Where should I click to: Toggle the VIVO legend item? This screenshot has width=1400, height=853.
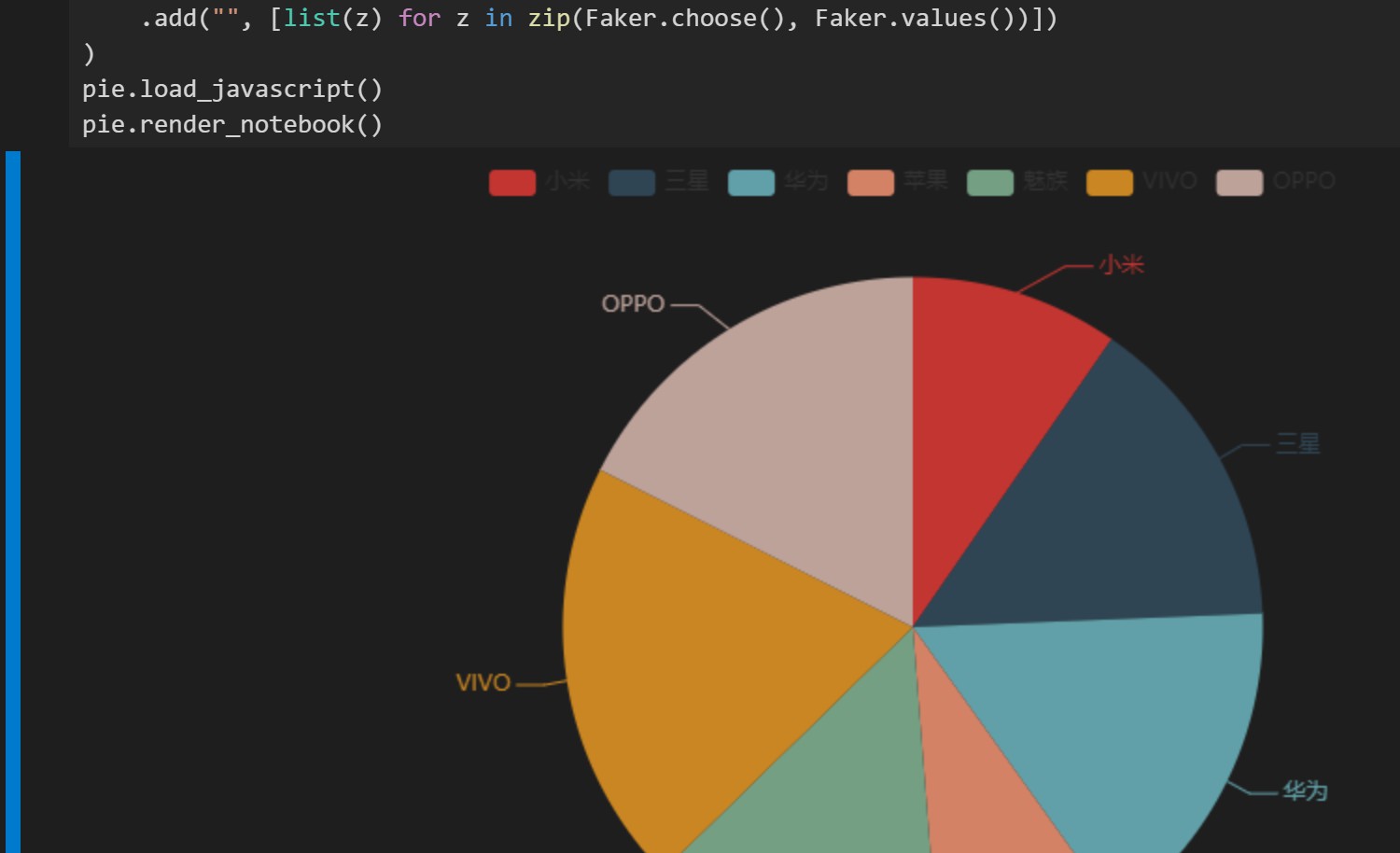tap(1169, 181)
